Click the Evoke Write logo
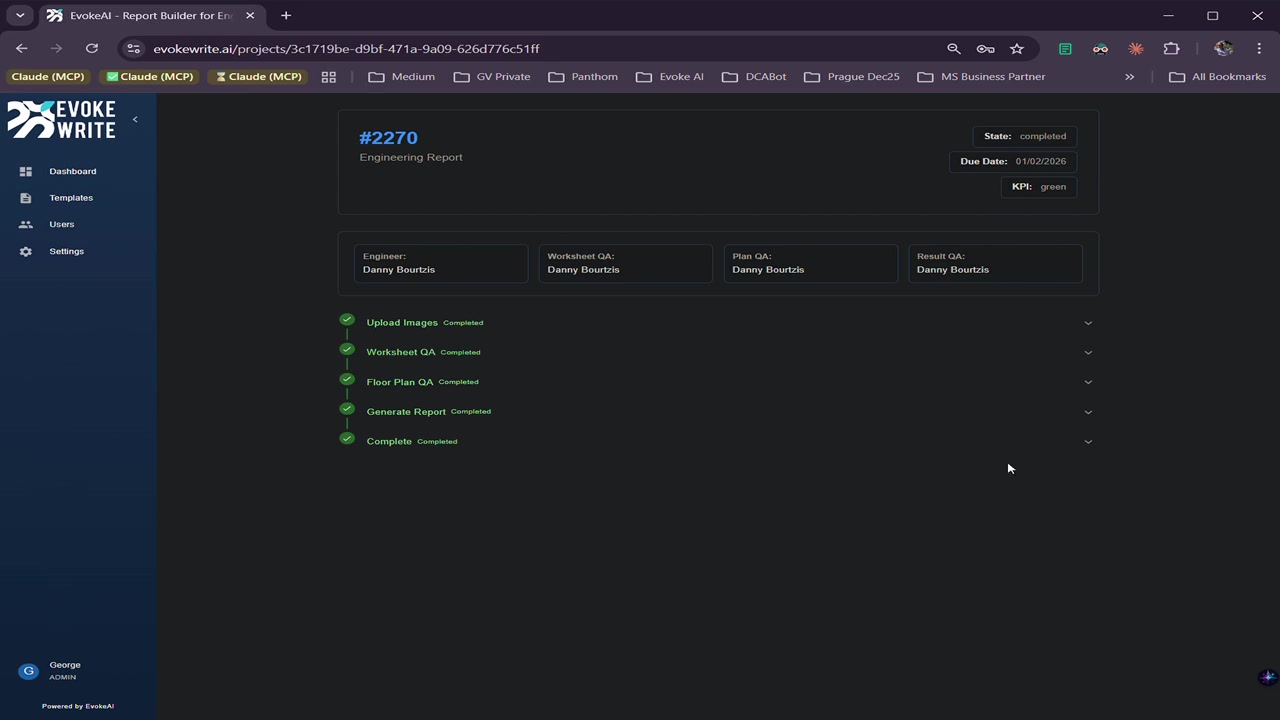Viewport: 1280px width, 720px height. pyautogui.click(x=62, y=120)
